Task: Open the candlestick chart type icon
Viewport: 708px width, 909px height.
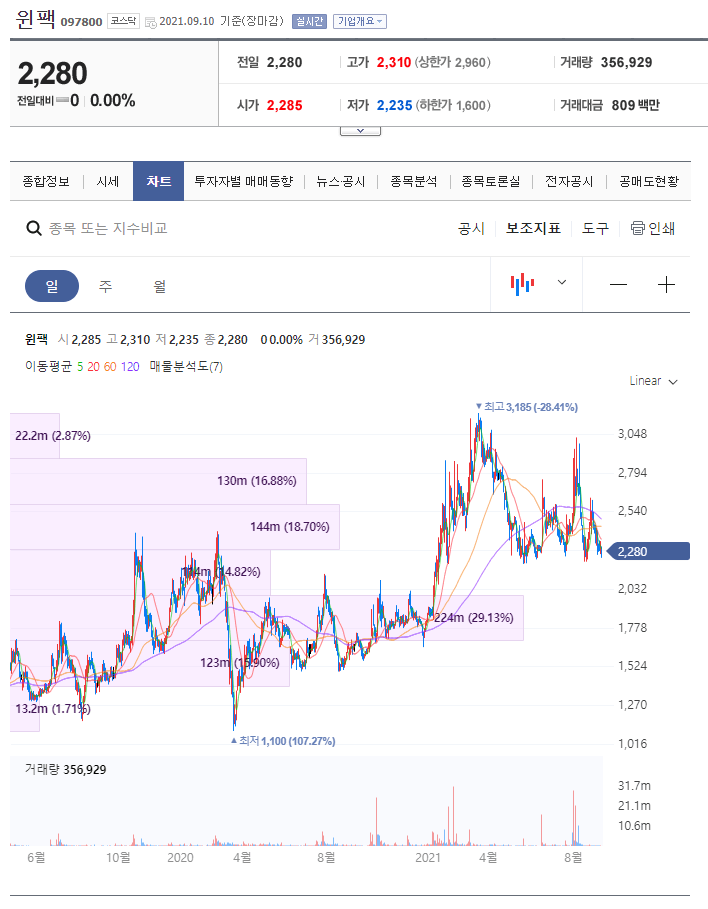Action: [522, 284]
